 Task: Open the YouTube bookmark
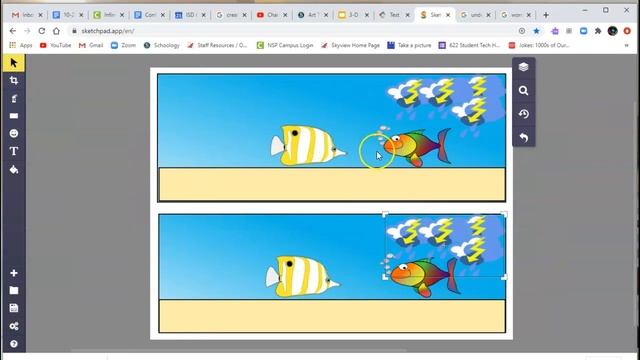point(56,45)
